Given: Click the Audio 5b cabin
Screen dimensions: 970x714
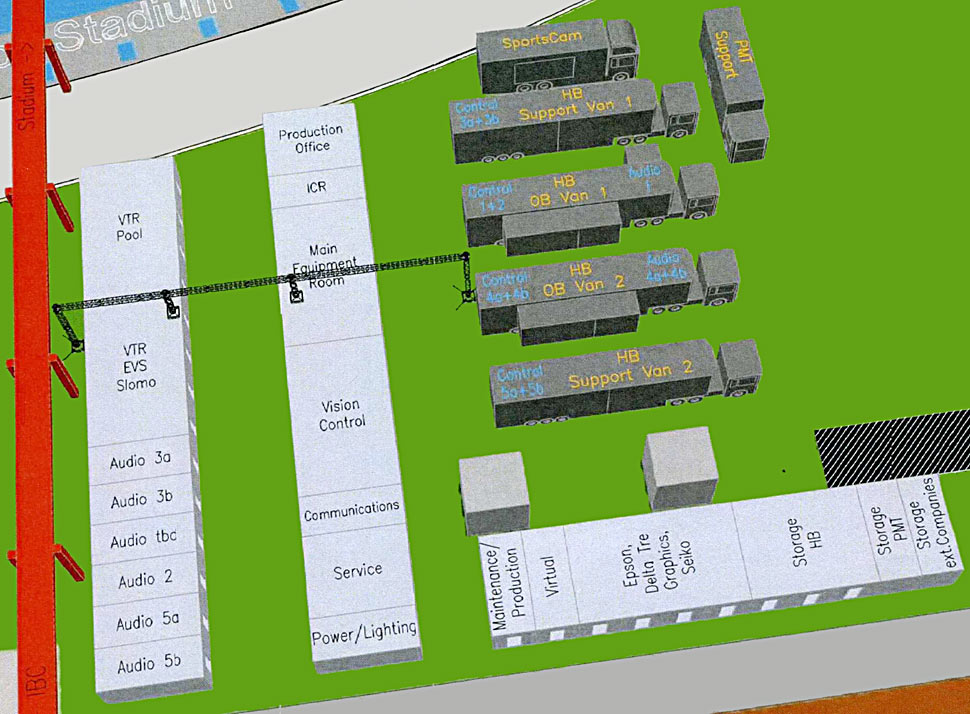Looking at the screenshot, I should (148, 664).
